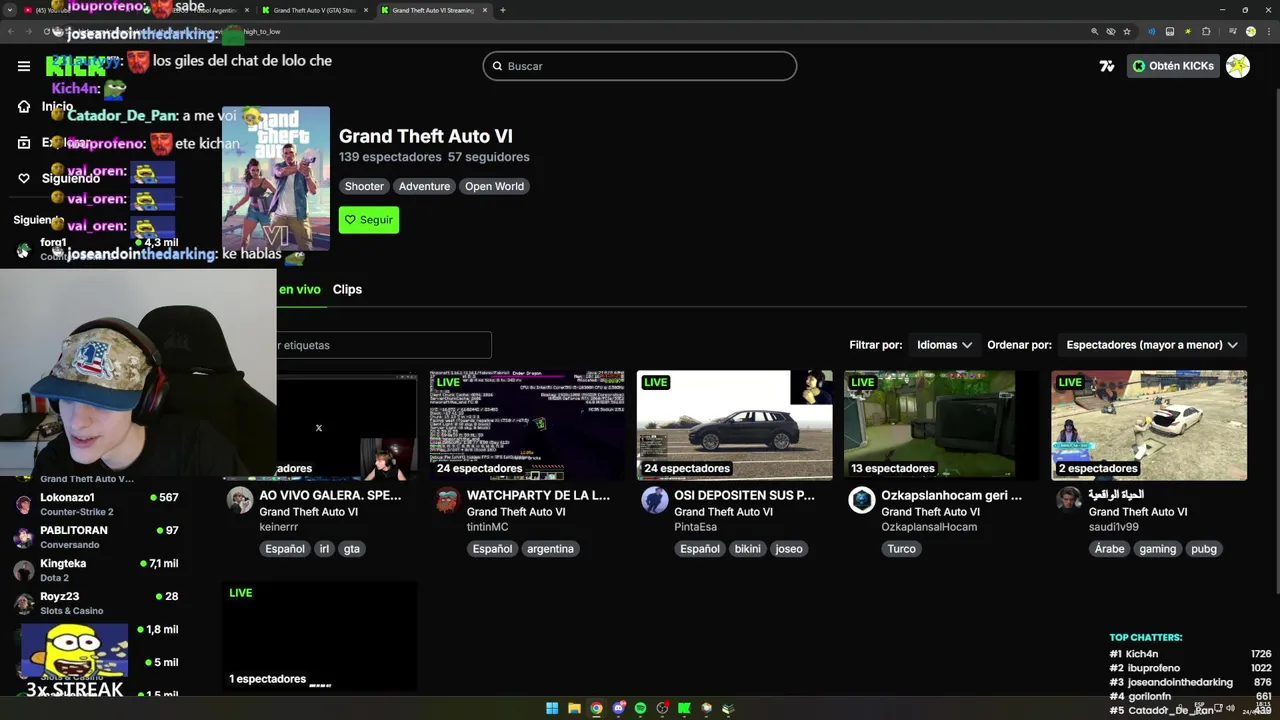Open the 1 espectadores stream thumbnail
Viewport: 1280px width, 720px height.
320,636
